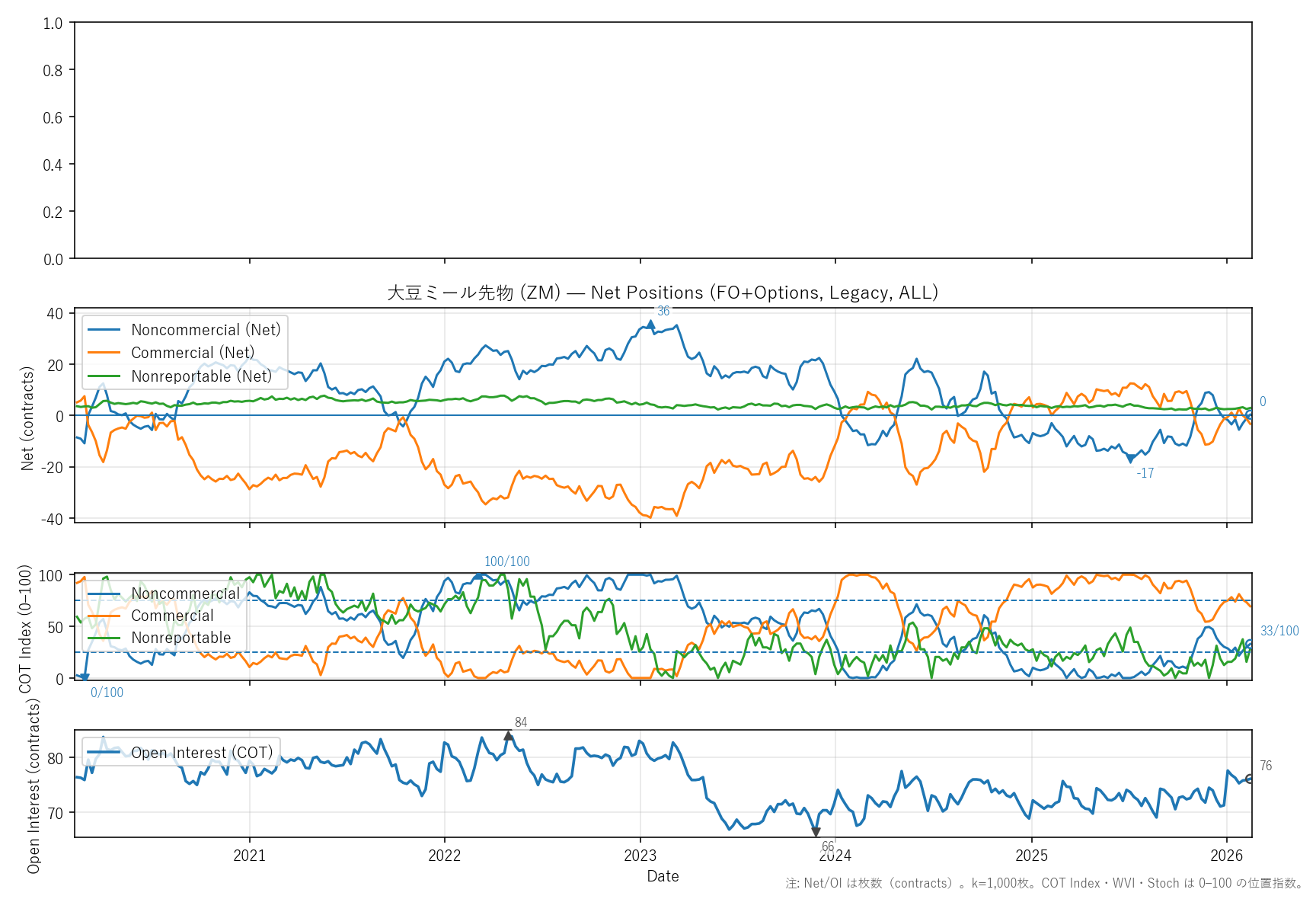Click the COT Index low marker at 0/100
The height and width of the screenshot is (899, 1316).
pyautogui.click(x=85, y=677)
